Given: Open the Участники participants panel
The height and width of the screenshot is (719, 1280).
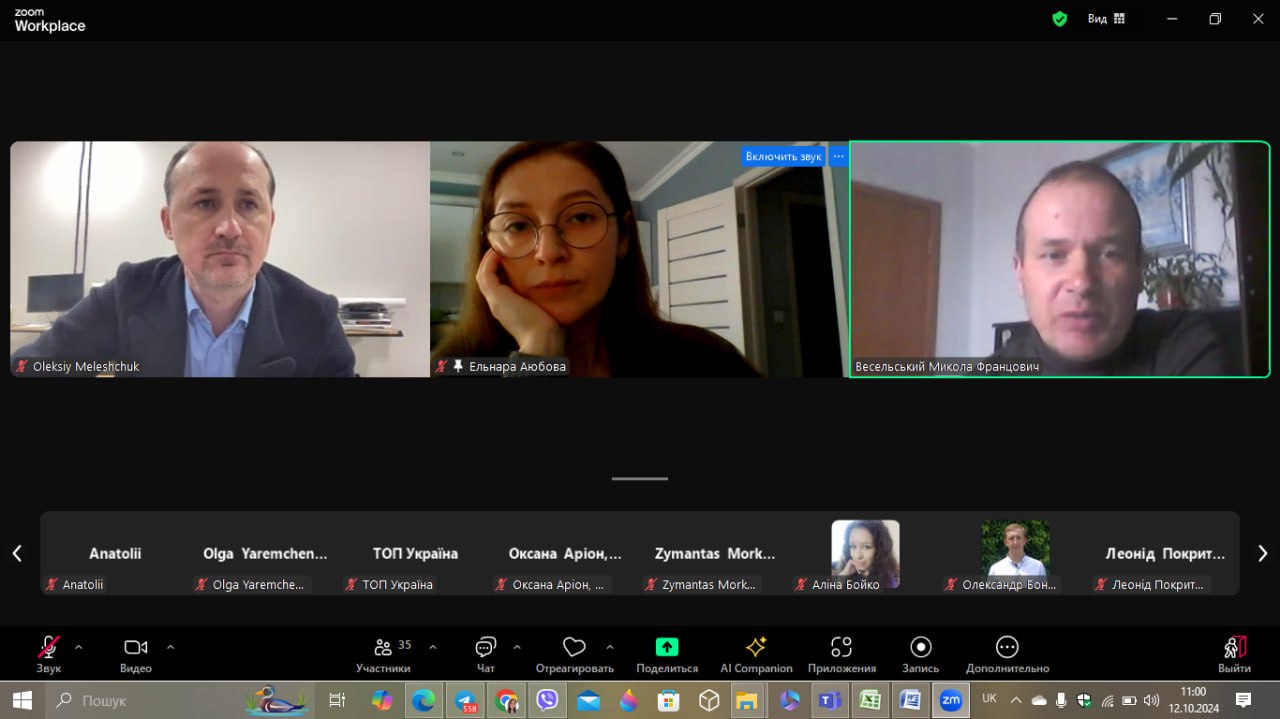Looking at the screenshot, I should tap(383, 654).
